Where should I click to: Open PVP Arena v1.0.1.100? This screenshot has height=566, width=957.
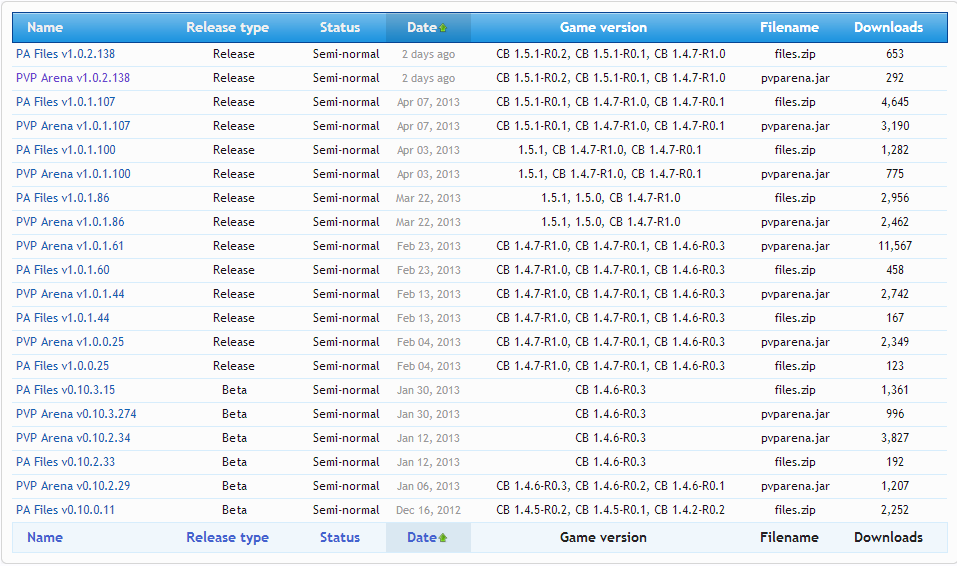pyautogui.click(x=73, y=174)
